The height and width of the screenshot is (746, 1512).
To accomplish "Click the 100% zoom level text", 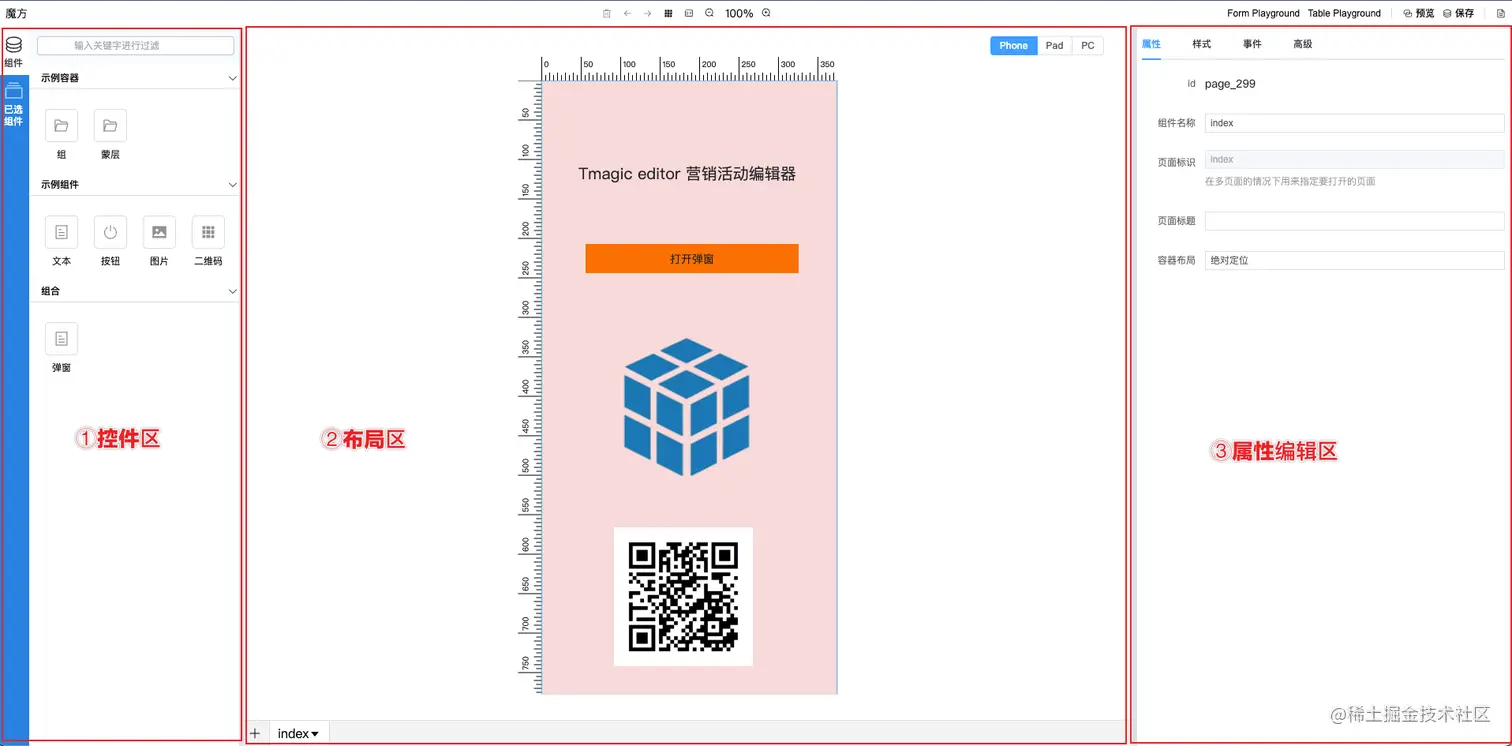I will [739, 13].
